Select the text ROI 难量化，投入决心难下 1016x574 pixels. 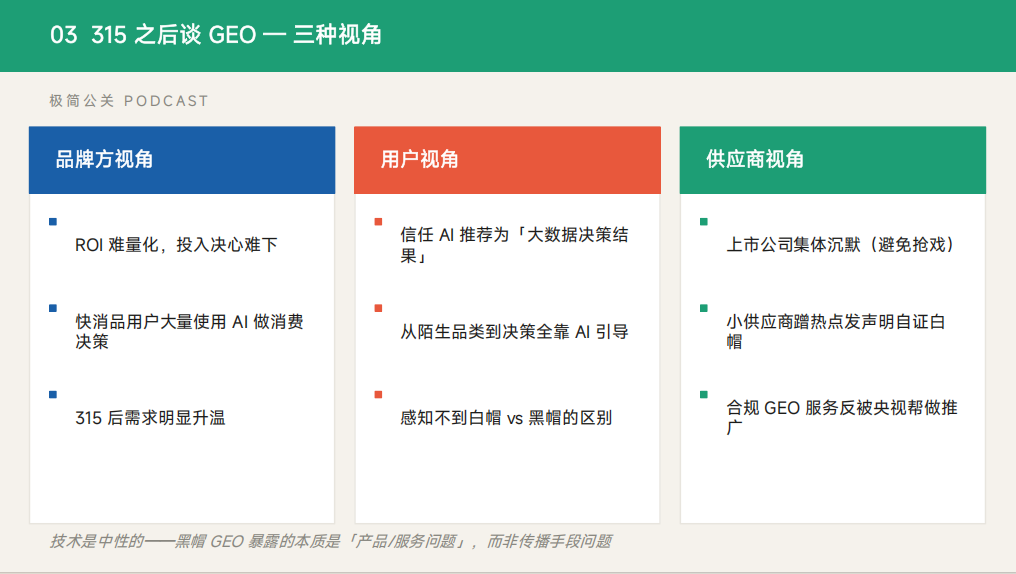click(176, 245)
